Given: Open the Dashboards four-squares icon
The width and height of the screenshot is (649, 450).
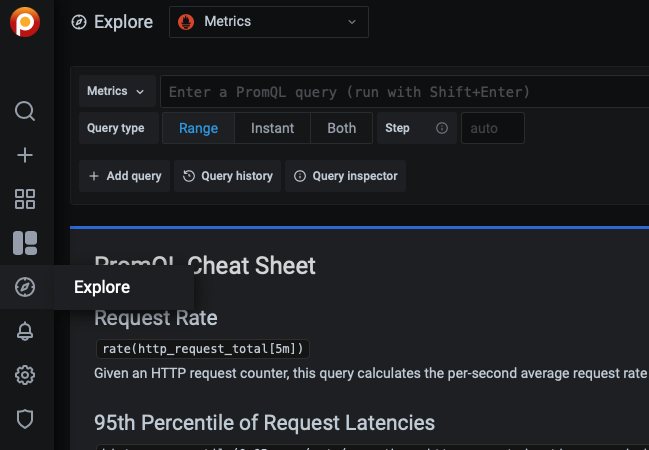Looking at the screenshot, I should point(26,199).
